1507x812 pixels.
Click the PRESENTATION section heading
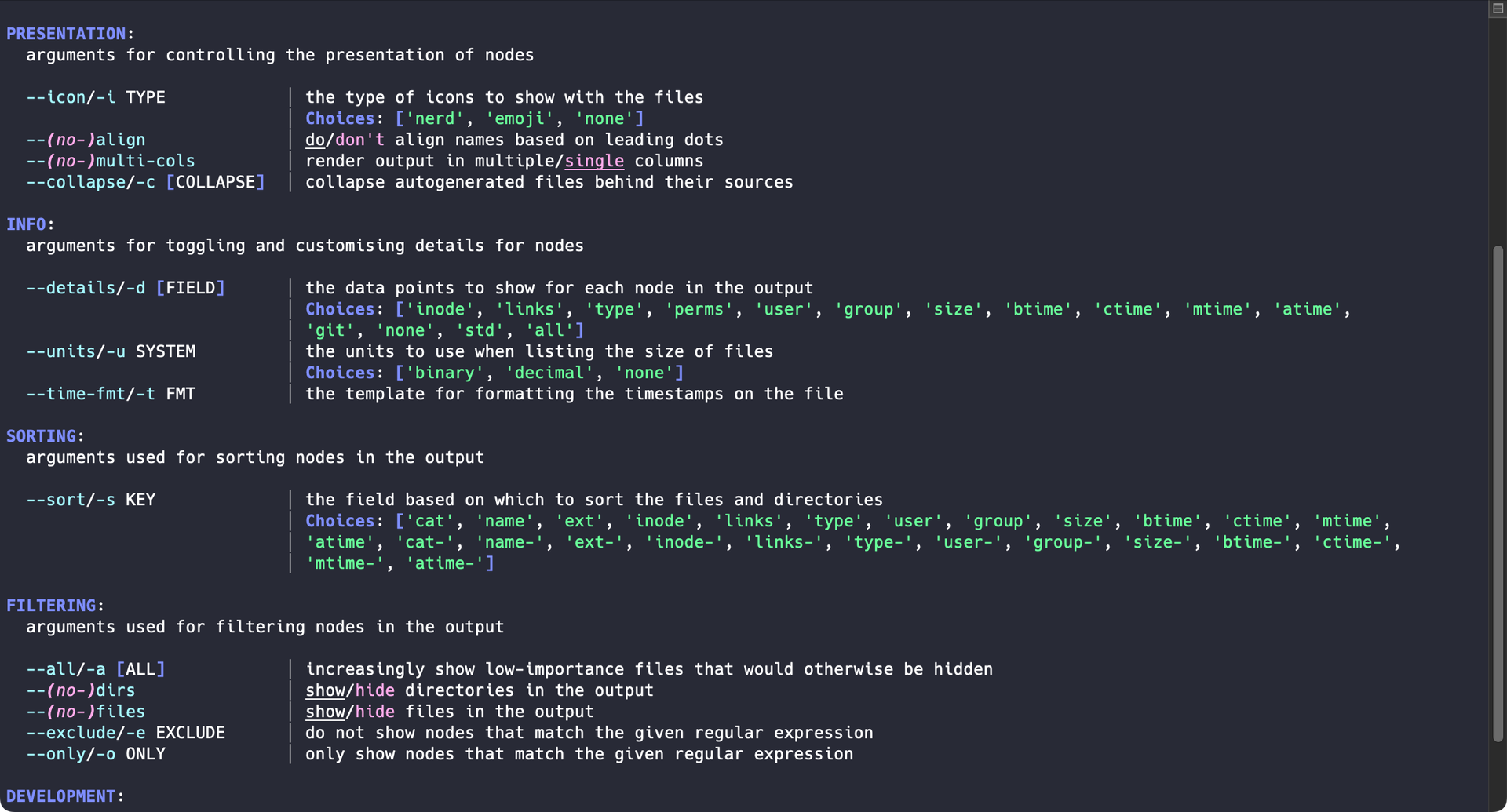66,34
